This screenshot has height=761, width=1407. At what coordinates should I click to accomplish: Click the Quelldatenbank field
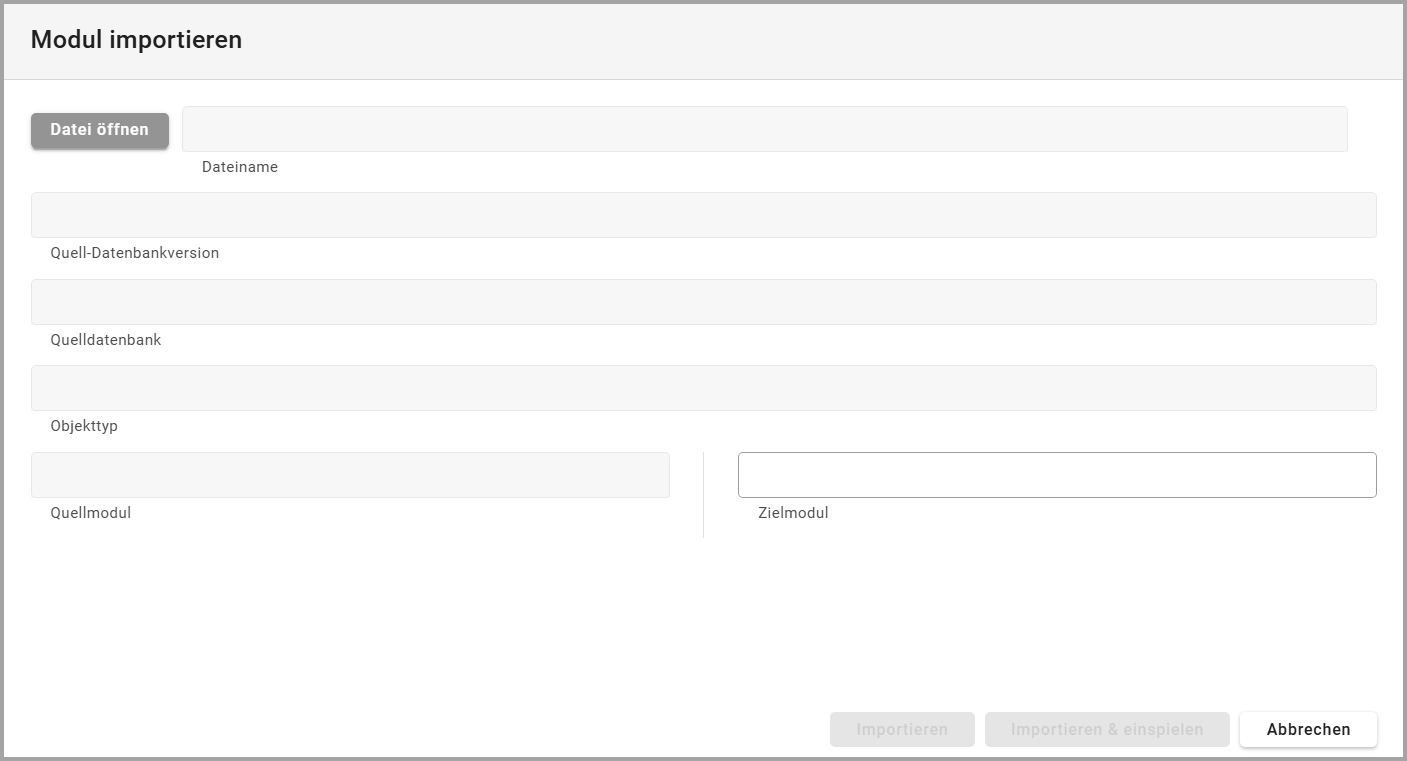703,302
